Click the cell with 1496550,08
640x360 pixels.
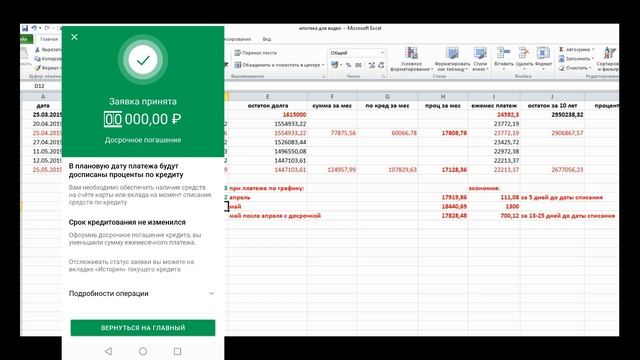267,151
